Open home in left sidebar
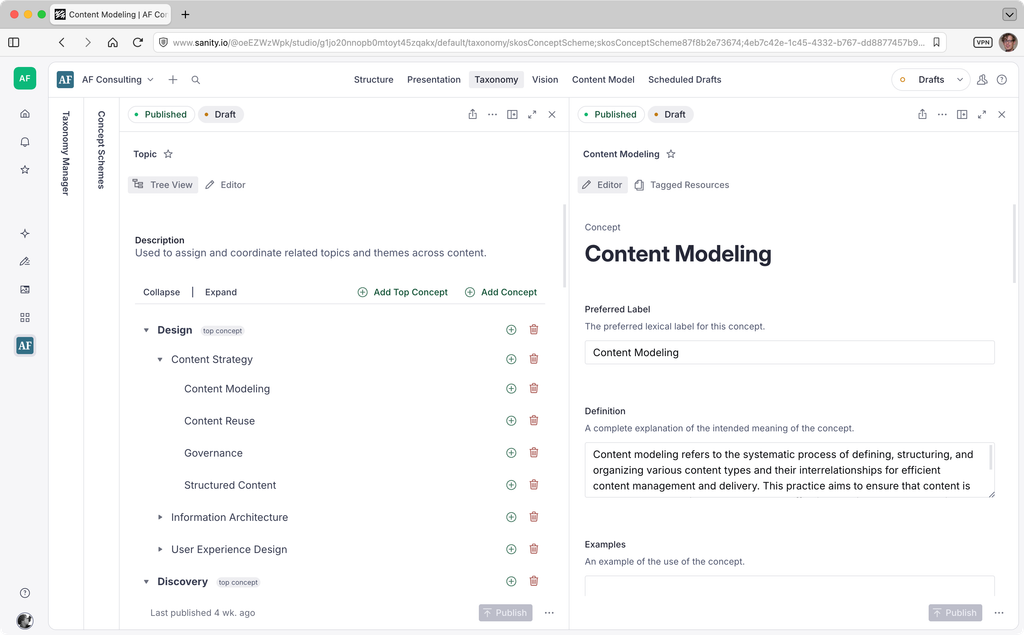1024x635 pixels. [x=25, y=114]
